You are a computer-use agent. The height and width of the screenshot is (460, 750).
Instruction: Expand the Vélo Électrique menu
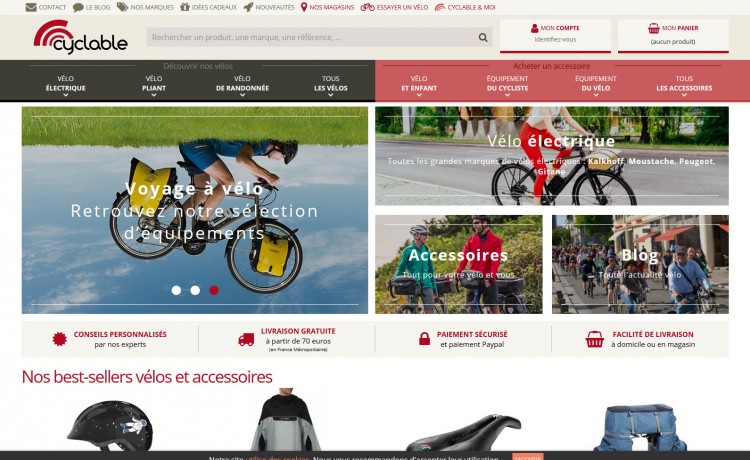click(66, 86)
